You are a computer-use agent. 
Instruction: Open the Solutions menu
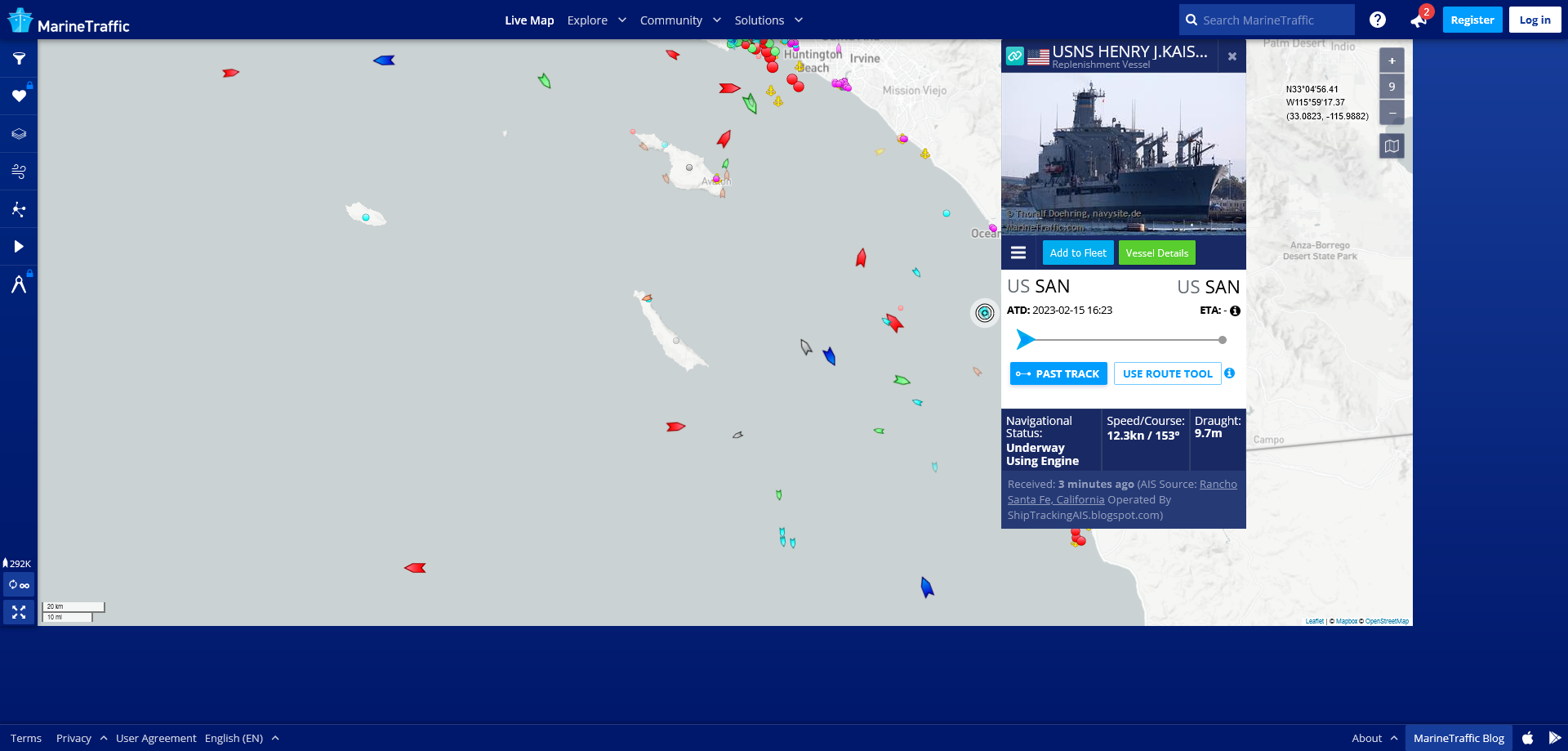759,20
